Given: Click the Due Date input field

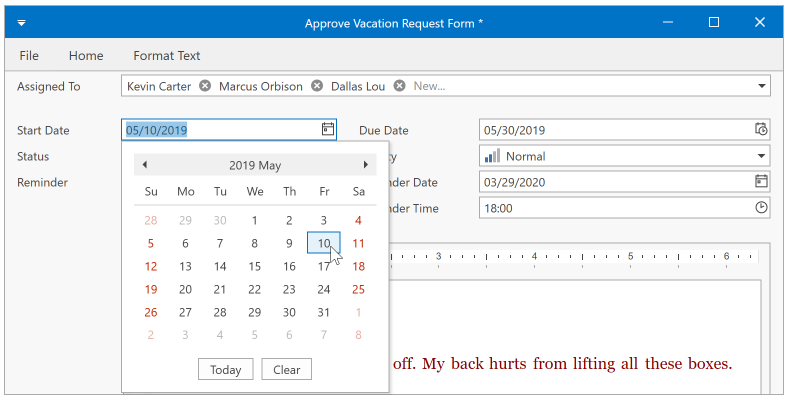Looking at the screenshot, I should tap(616, 130).
